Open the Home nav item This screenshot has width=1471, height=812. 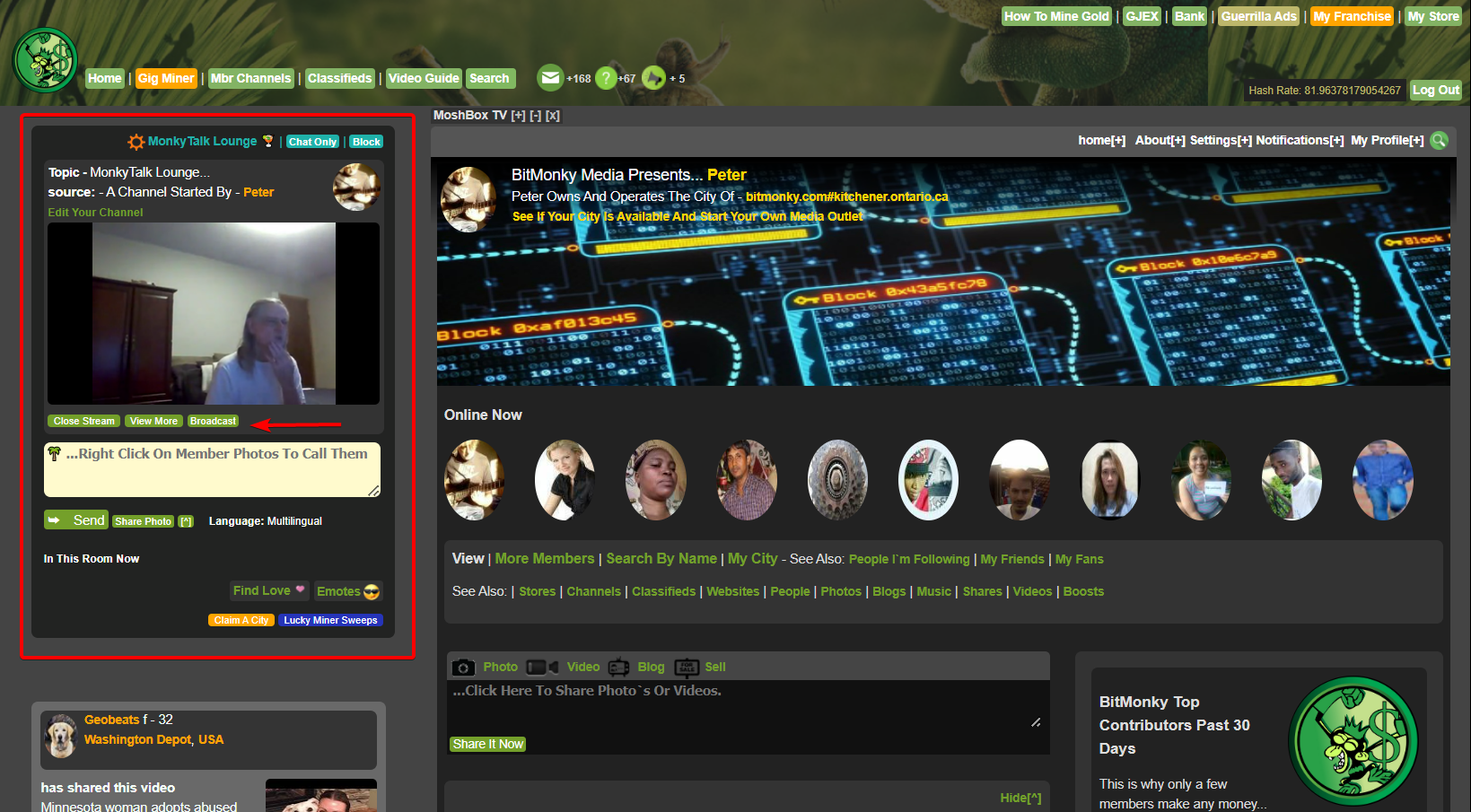pos(105,78)
